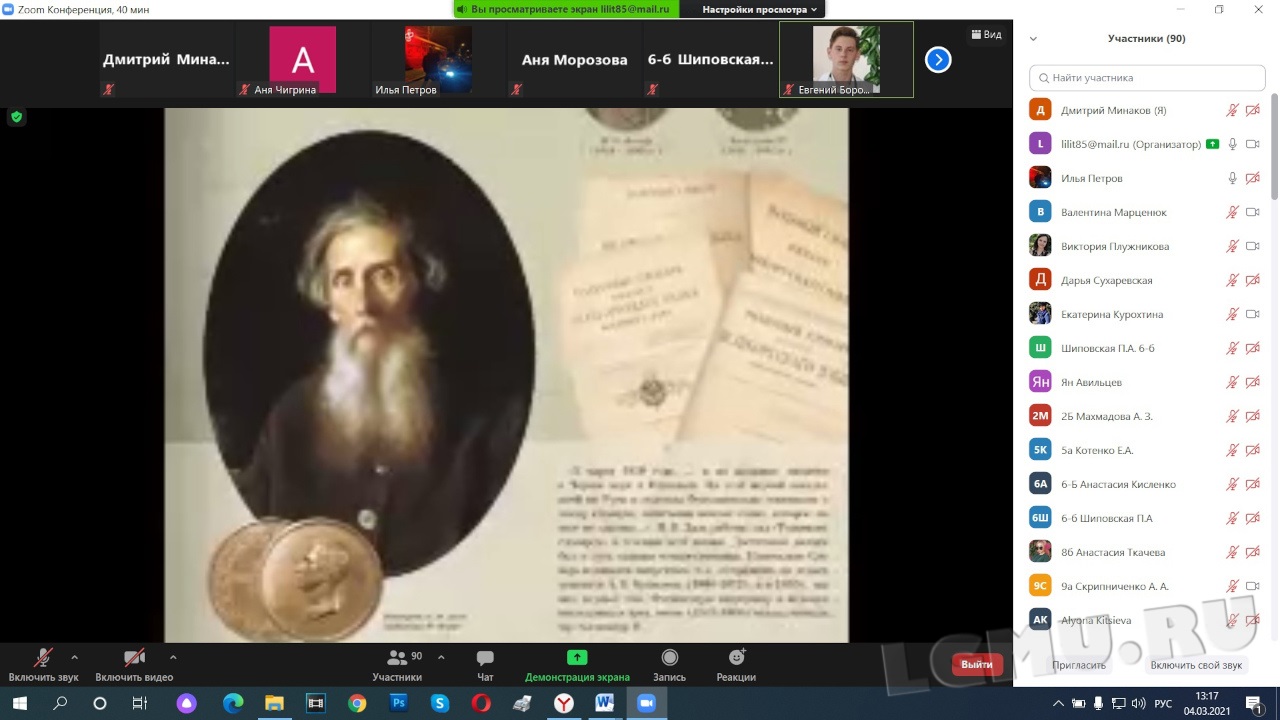This screenshot has height=720, width=1280.
Task: Click Валентина Марценюк muted microphone icon
Action: [x=1233, y=212]
